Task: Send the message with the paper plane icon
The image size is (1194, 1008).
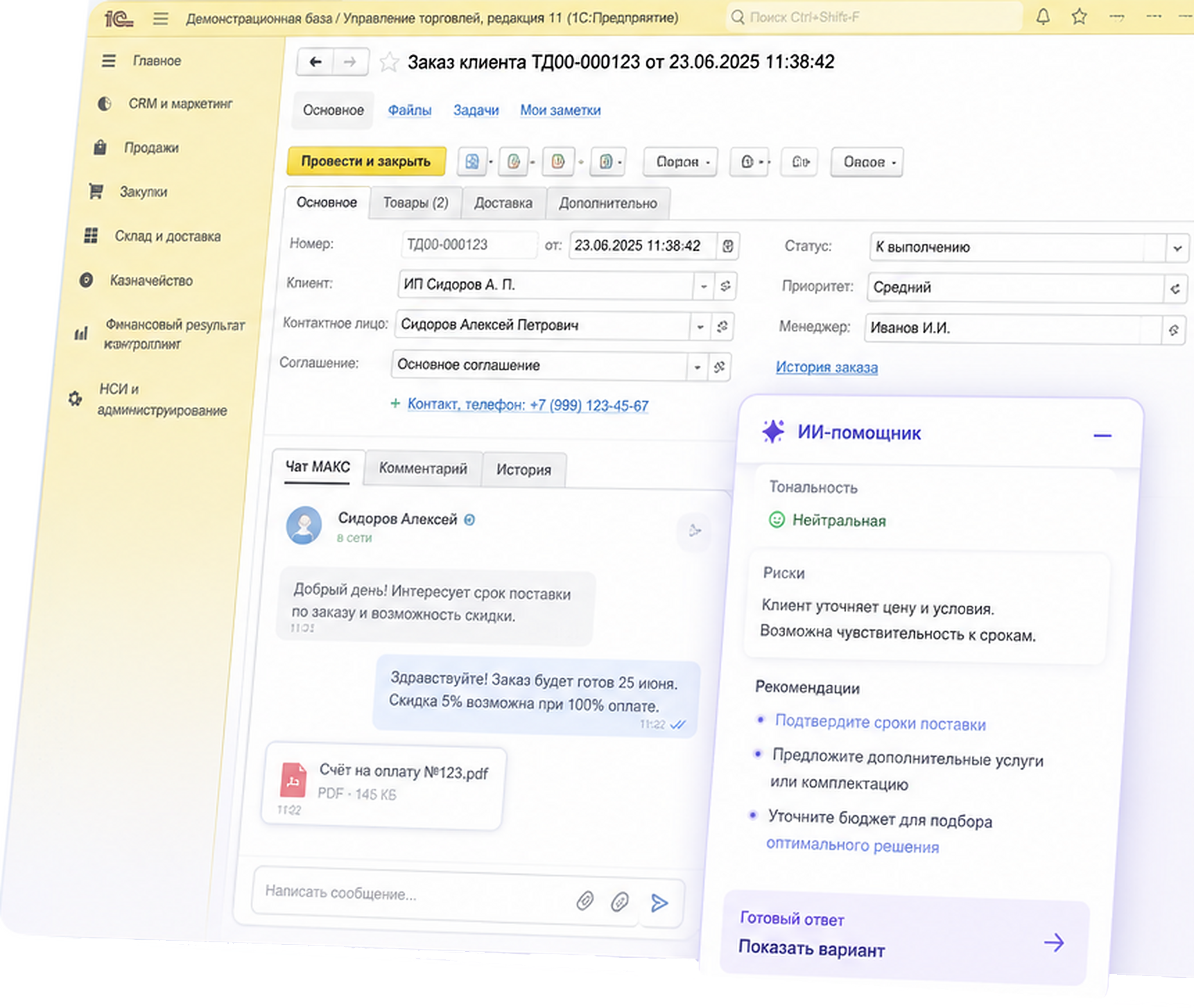Action: click(x=659, y=902)
